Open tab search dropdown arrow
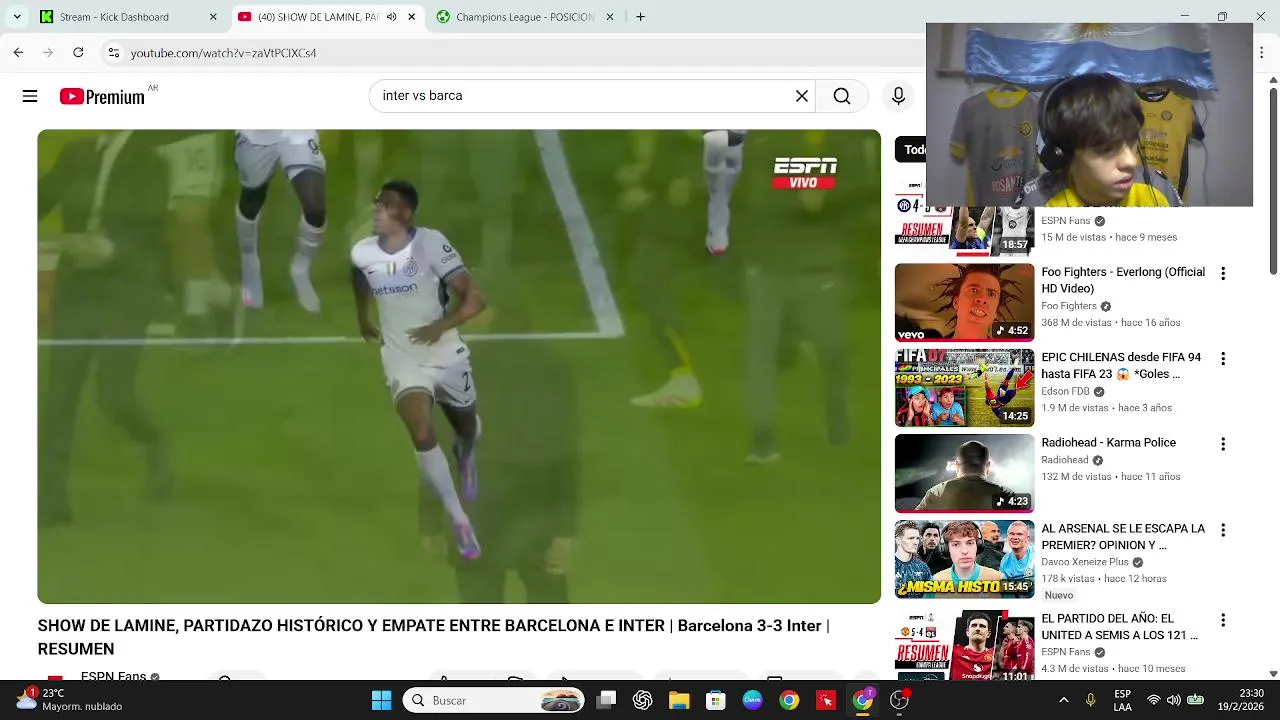Image resolution: width=1280 pixels, height=720 pixels. click(x=16, y=17)
